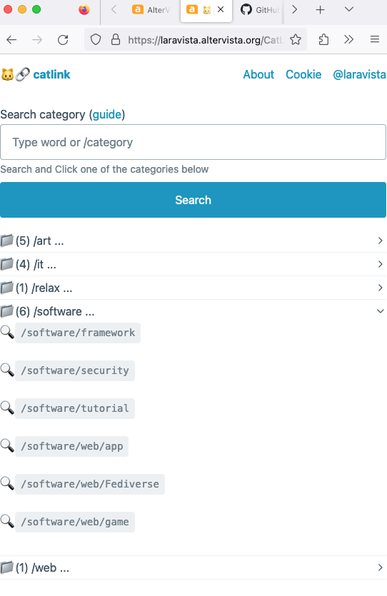This screenshot has height=596, width=387.
Task: Click magnifier icon beside /software/framework
Action: click(7, 332)
